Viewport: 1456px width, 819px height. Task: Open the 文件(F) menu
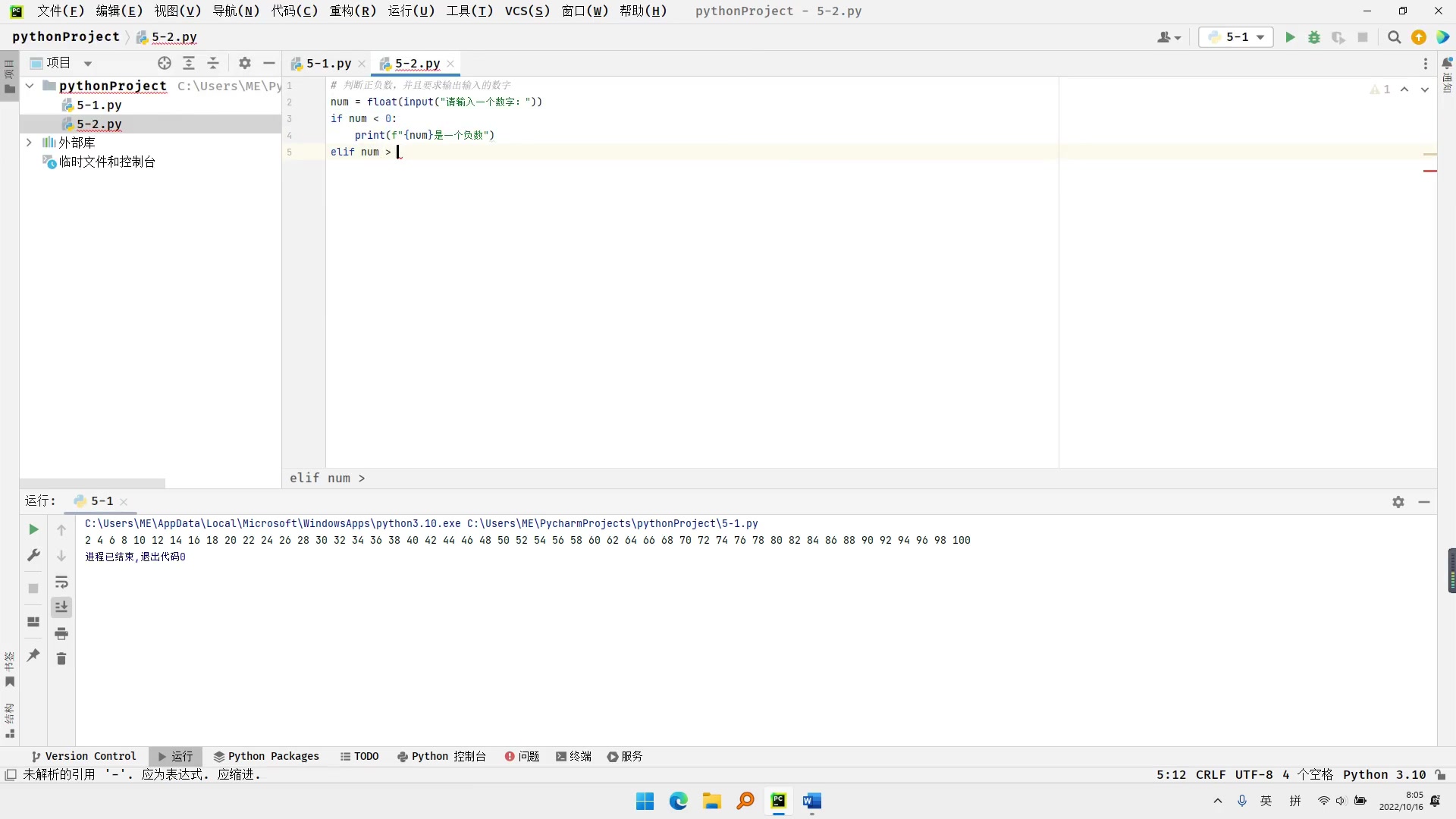tap(61, 11)
